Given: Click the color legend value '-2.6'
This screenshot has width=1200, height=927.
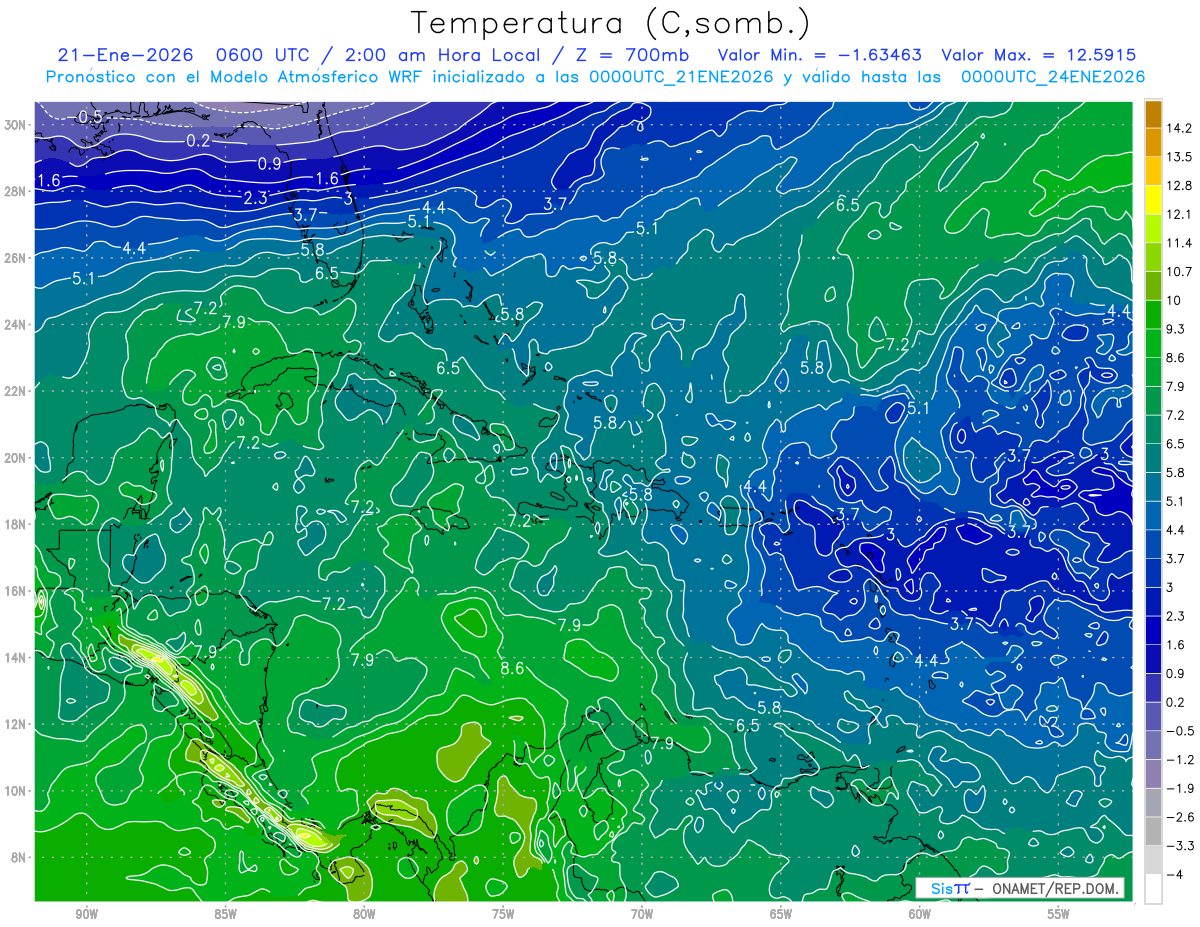Looking at the screenshot, I should pyautogui.click(x=1179, y=817).
